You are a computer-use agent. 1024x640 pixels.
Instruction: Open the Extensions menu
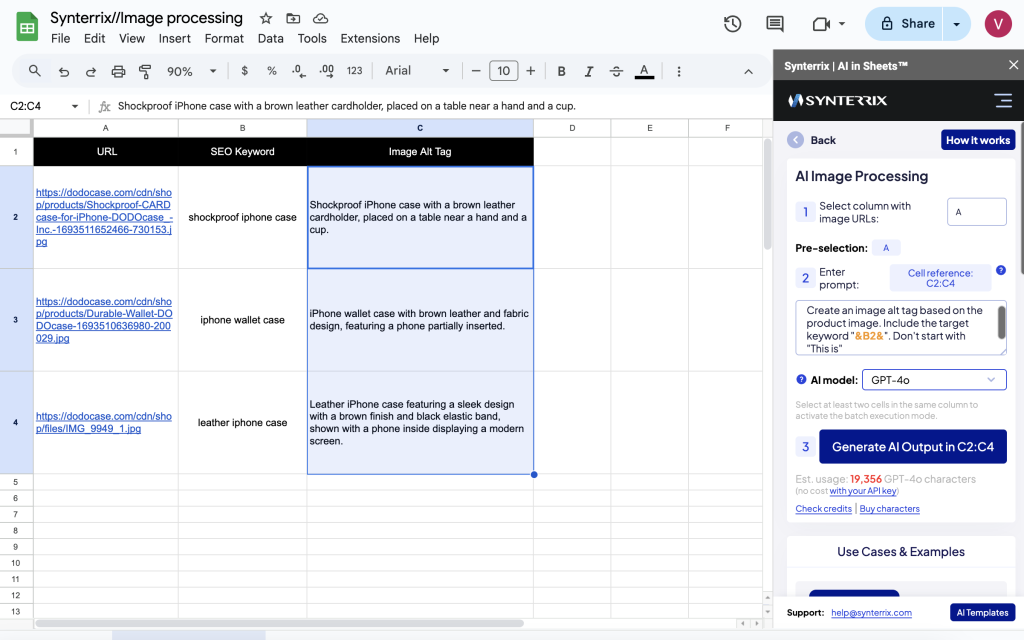point(370,39)
